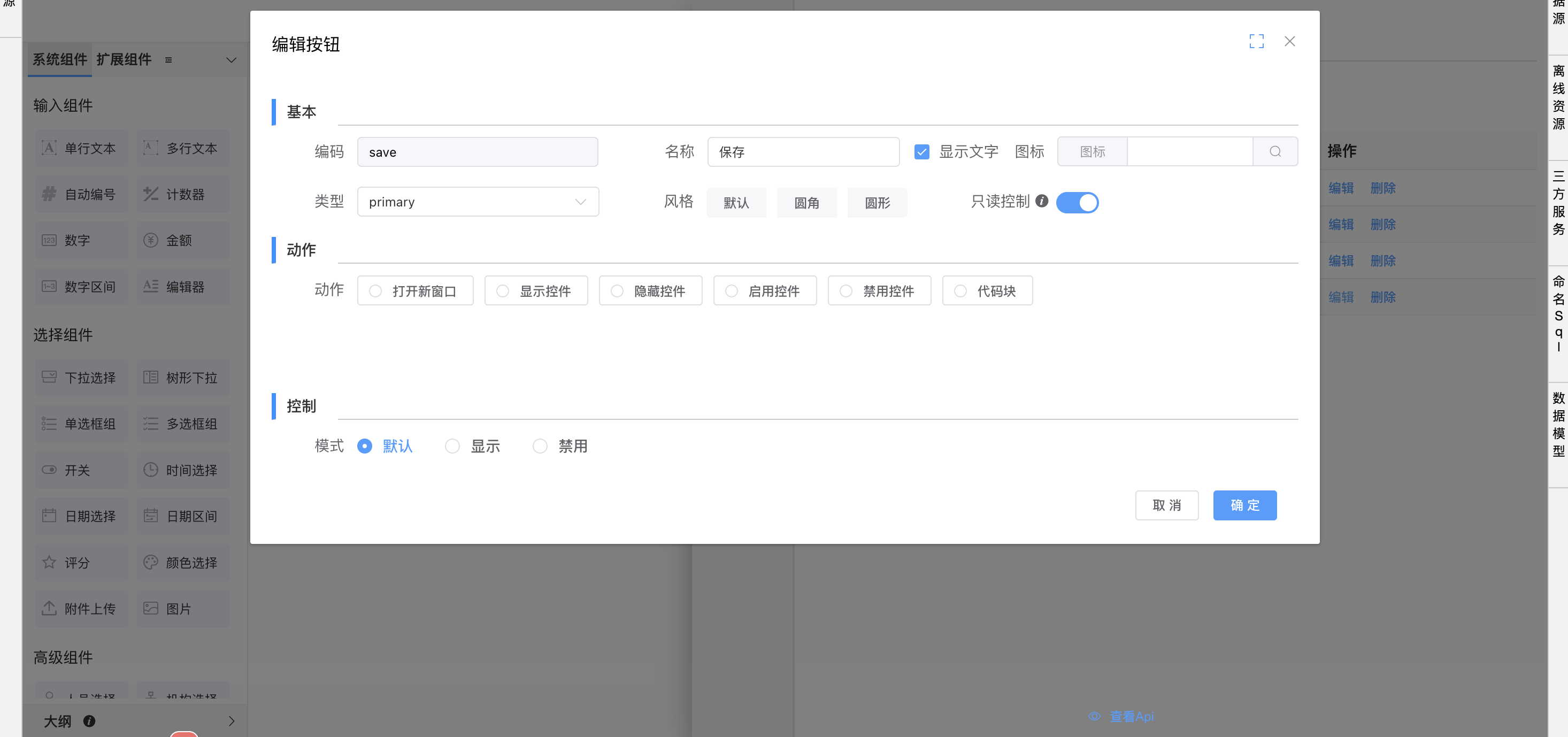Expand the 大纲 panel arrow
Image resolution: width=1568 pixels, height=737 pixels.
pos(232,721)
